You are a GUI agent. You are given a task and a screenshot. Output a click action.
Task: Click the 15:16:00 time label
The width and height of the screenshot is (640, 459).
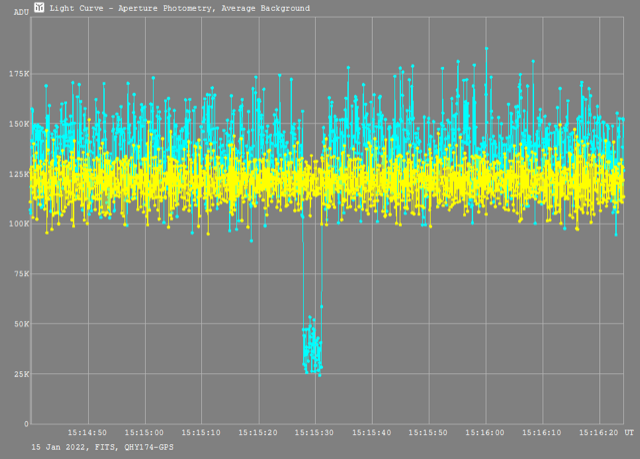[485, 432]
